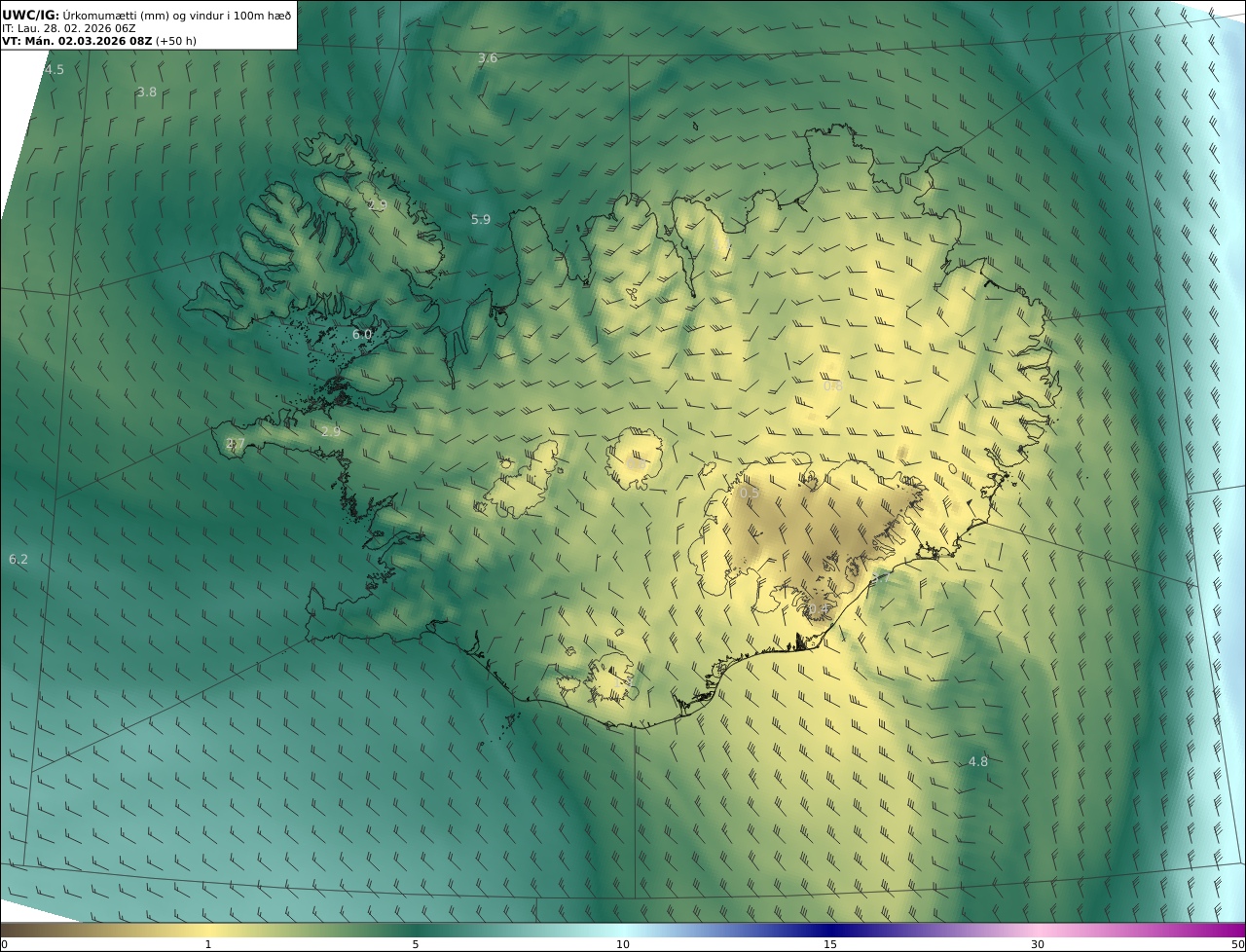1246x952 pixels.
Task: Click the '5.9' value label on the map
Action: pyautogui.click(x=481, y=220)
